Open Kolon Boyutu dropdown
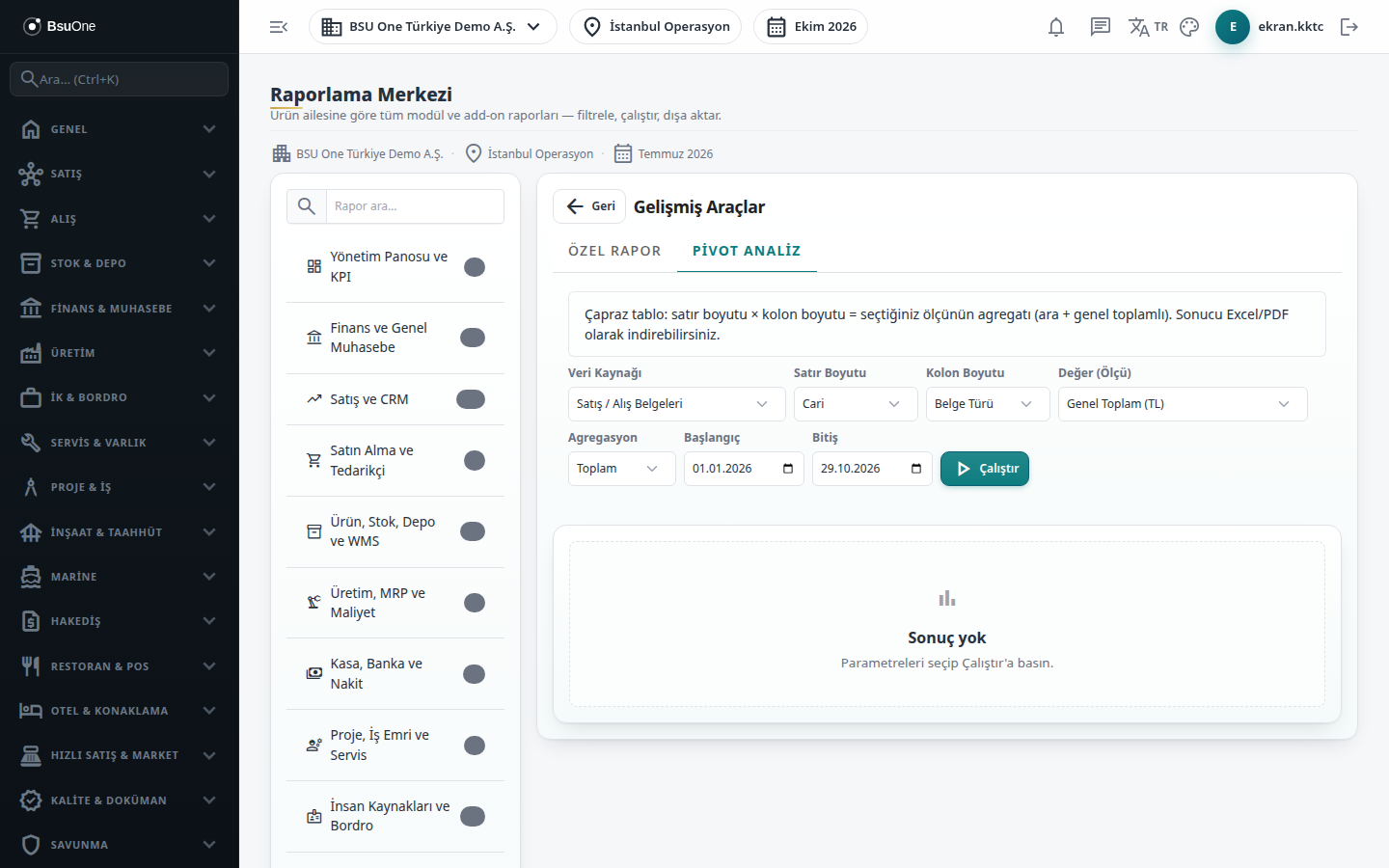Viewport: 1389px width, 868px height. 988,404
